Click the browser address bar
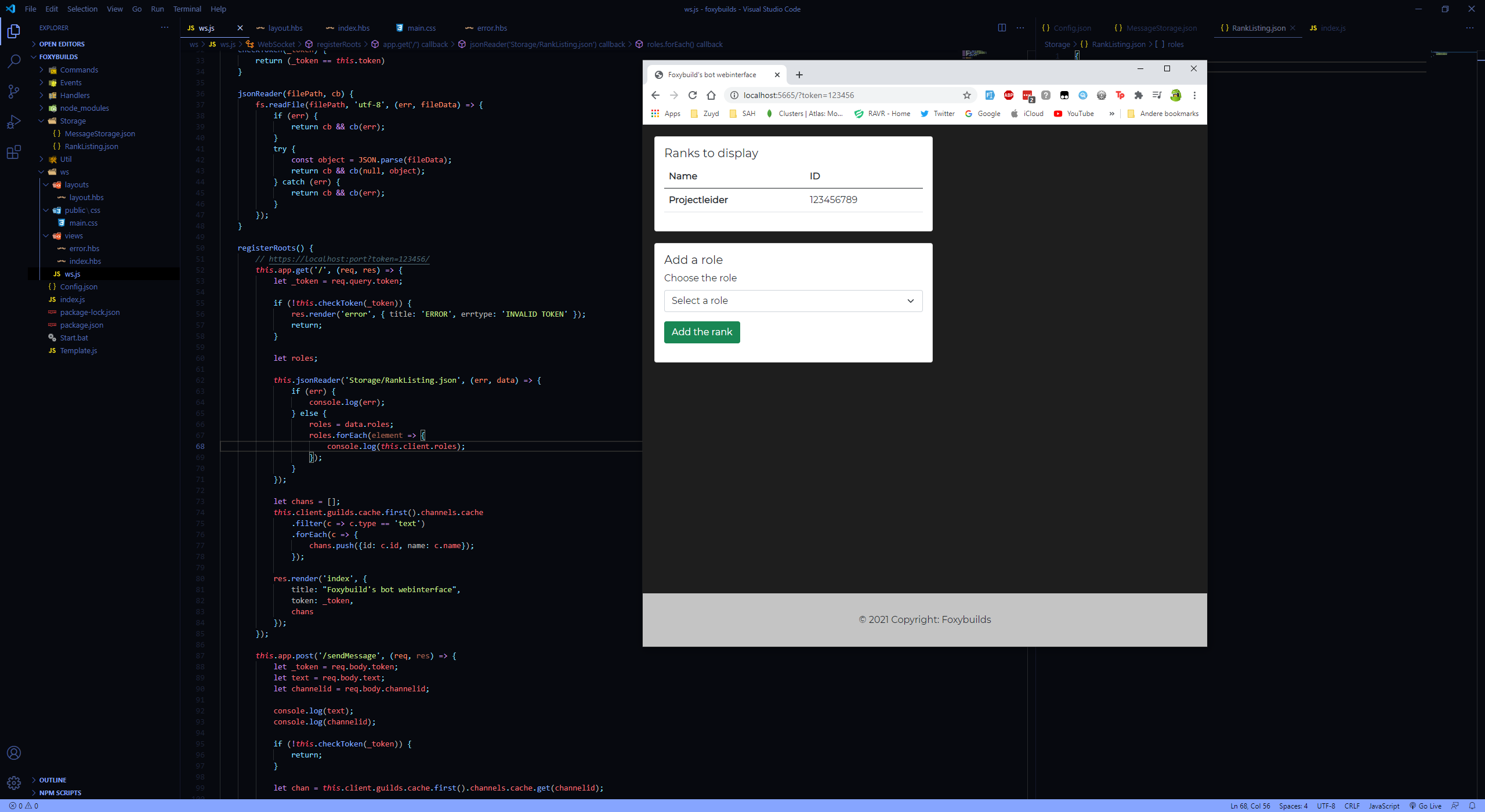Image resolution: width=1485 pixels, height=812 pixels. coord(841,95)
